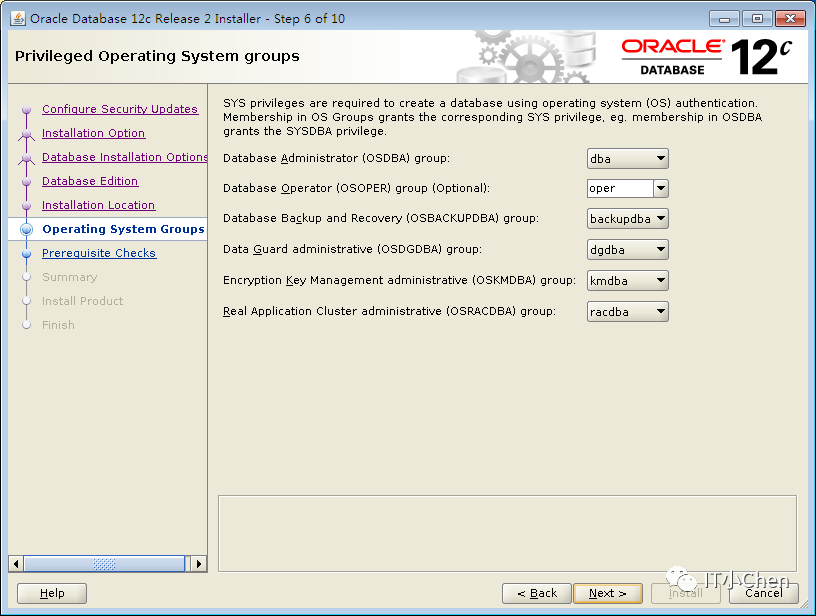The width and height of the screenshot is (816, 616).
Task: Open the OSDGDBA group dropdown showing dgdba
Action: 628,250
